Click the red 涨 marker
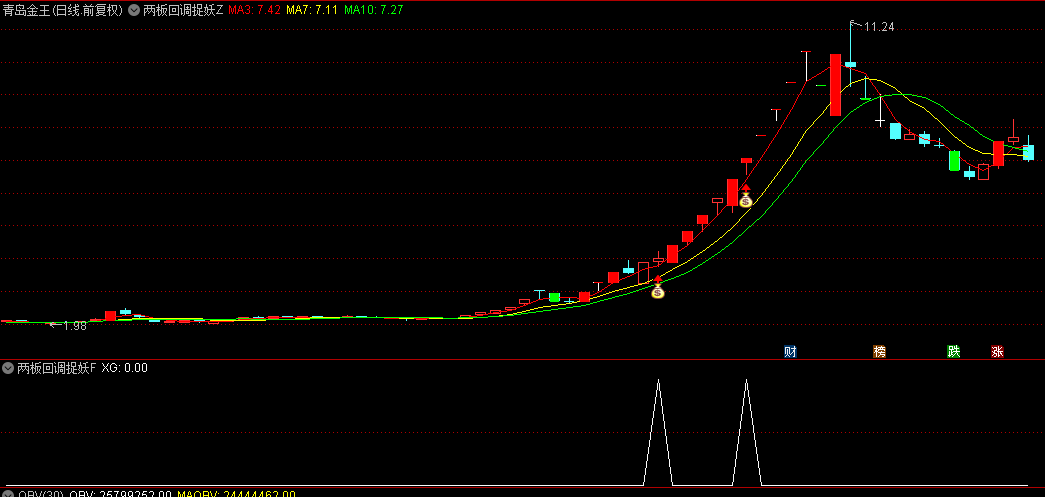Viewport: 1045px width, 497px height. (997, 352)
